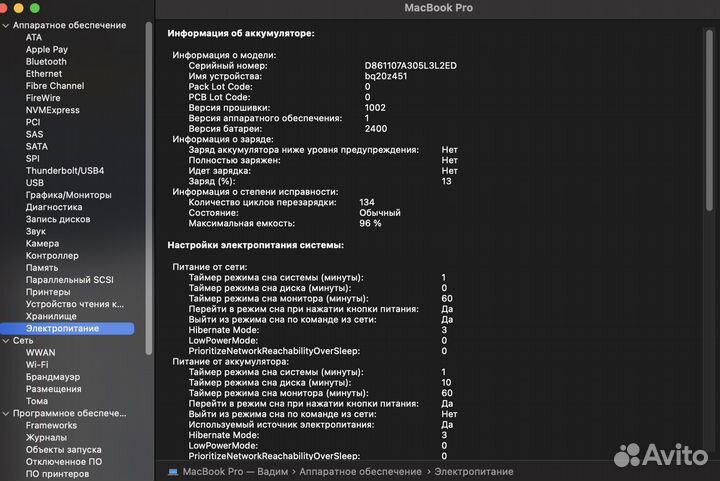
Task: Select Объекты запуска in the sidebar
Action: pyautogui.click(x=63, y=449)
